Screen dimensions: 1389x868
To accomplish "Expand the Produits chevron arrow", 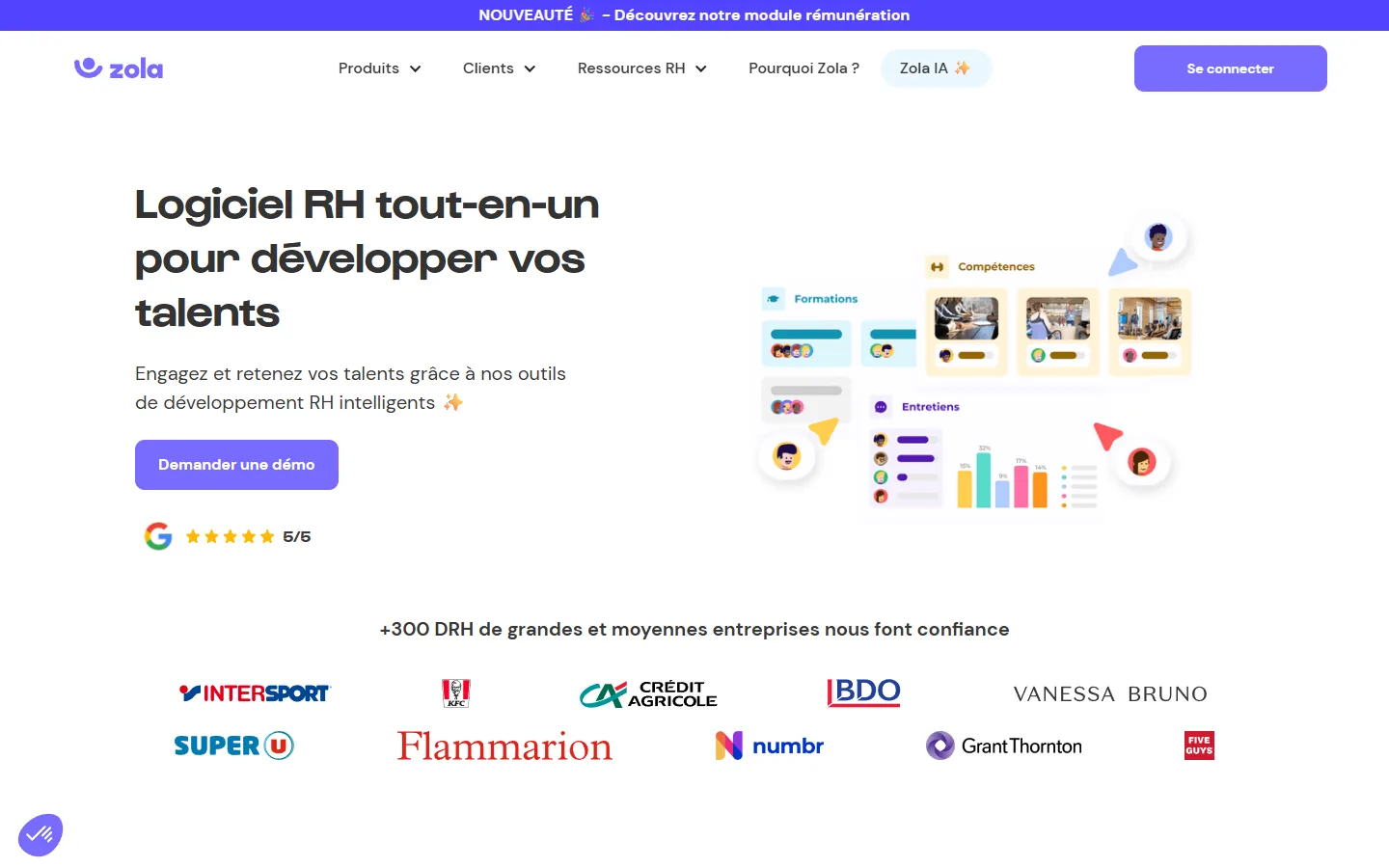I will [416, 69].
